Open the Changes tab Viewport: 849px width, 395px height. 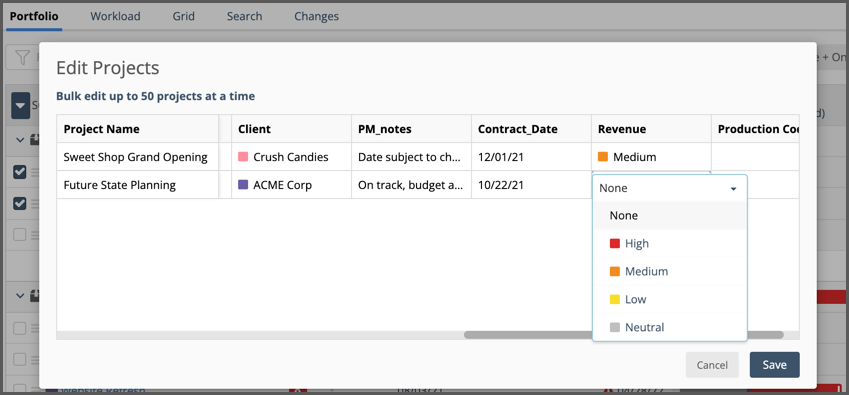click(x=316, y=16)
